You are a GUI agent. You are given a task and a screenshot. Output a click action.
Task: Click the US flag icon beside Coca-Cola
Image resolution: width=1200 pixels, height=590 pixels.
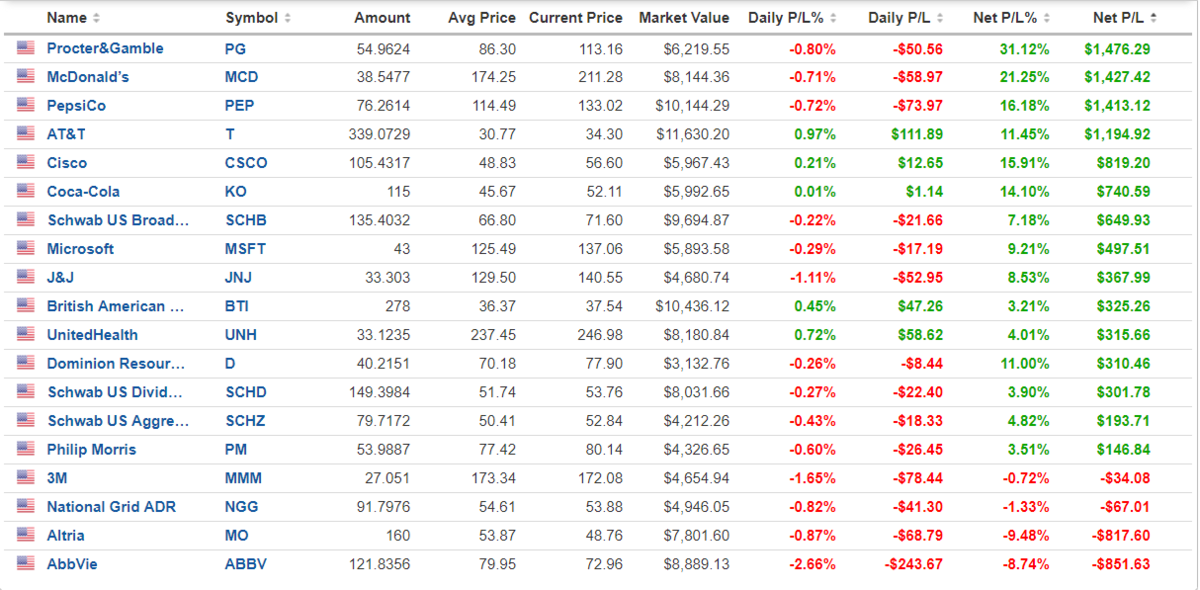coord(25,191)
